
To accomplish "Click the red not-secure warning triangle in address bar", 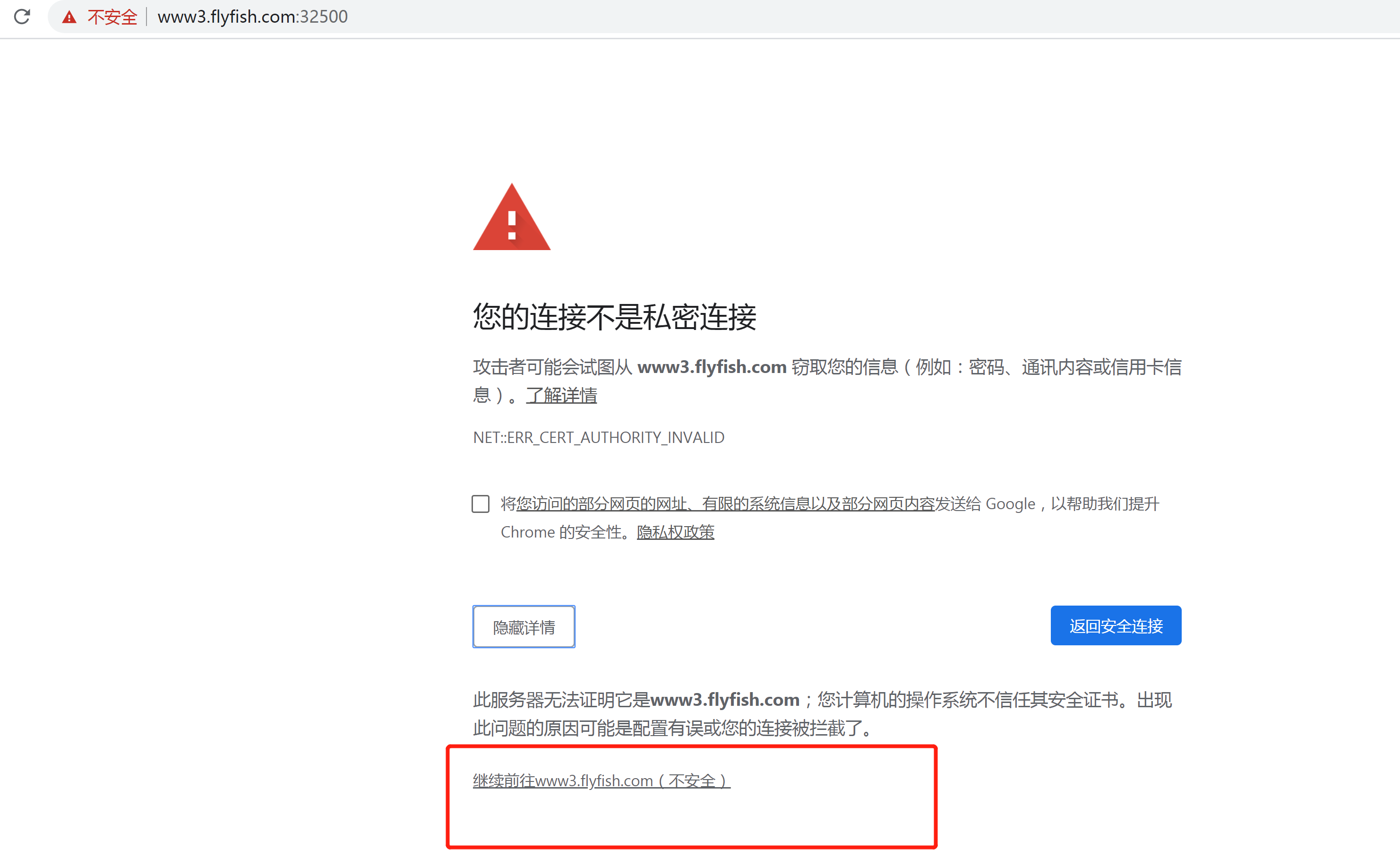I will click(x=69, y=17).
